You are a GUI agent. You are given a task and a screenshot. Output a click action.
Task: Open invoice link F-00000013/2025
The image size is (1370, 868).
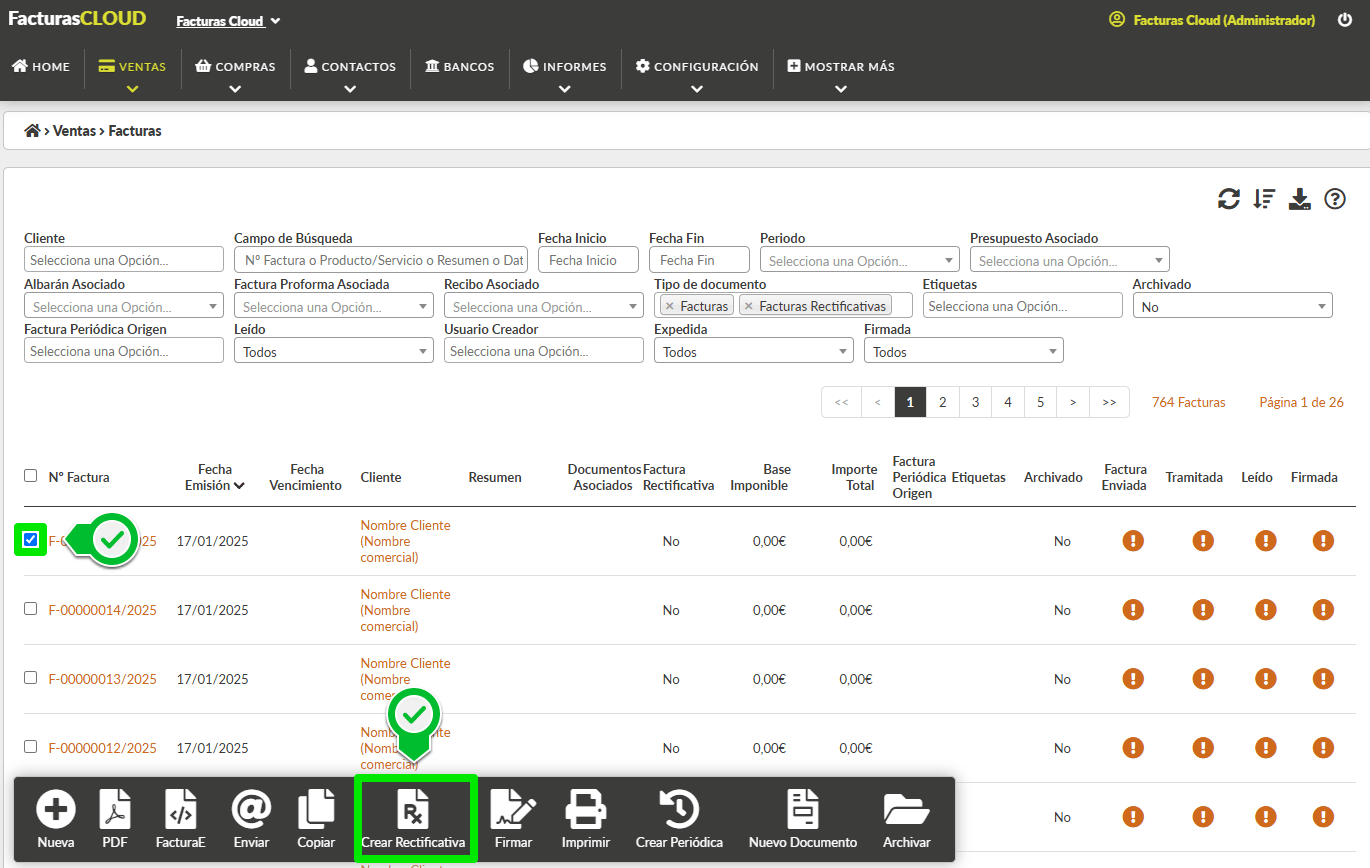tap(103, 679)
